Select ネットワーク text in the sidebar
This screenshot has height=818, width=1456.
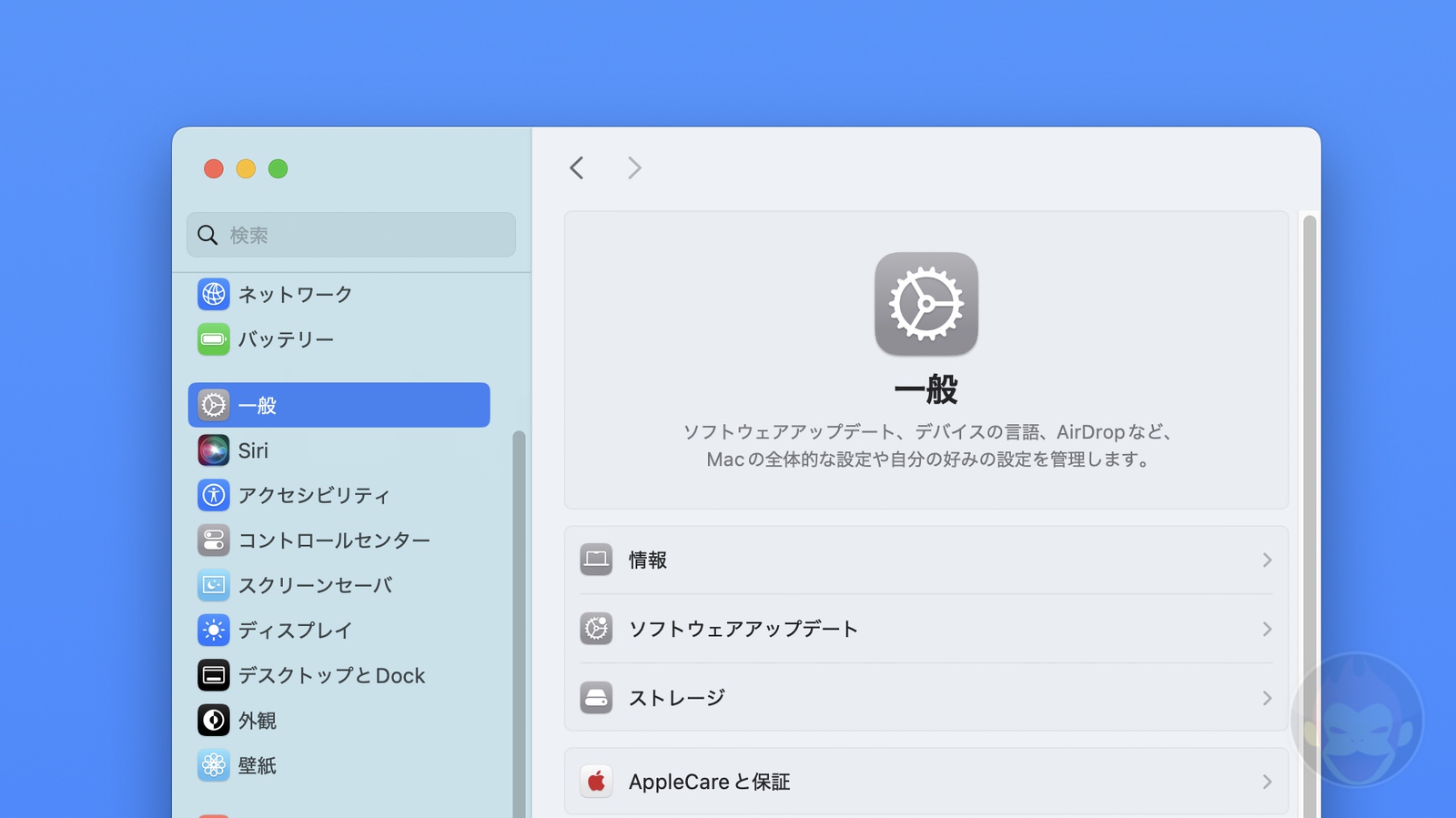pos(295,294)
